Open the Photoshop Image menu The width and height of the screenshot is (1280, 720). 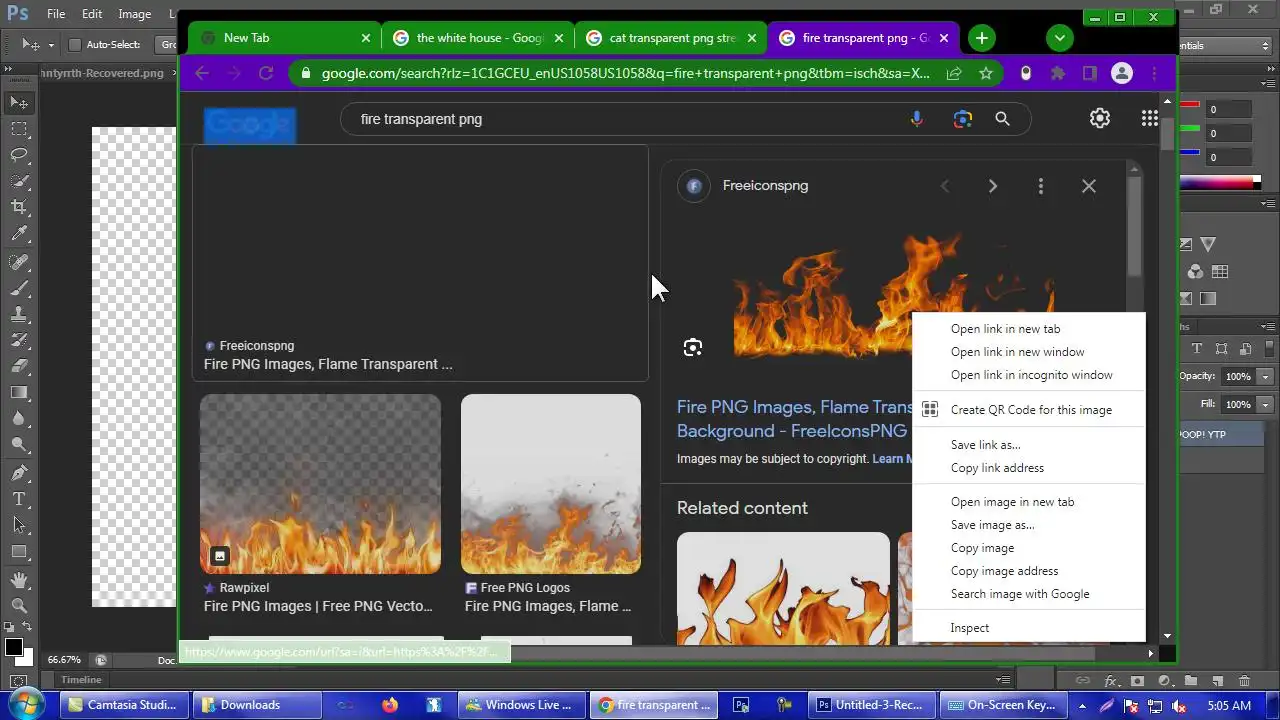coord(135,14)
